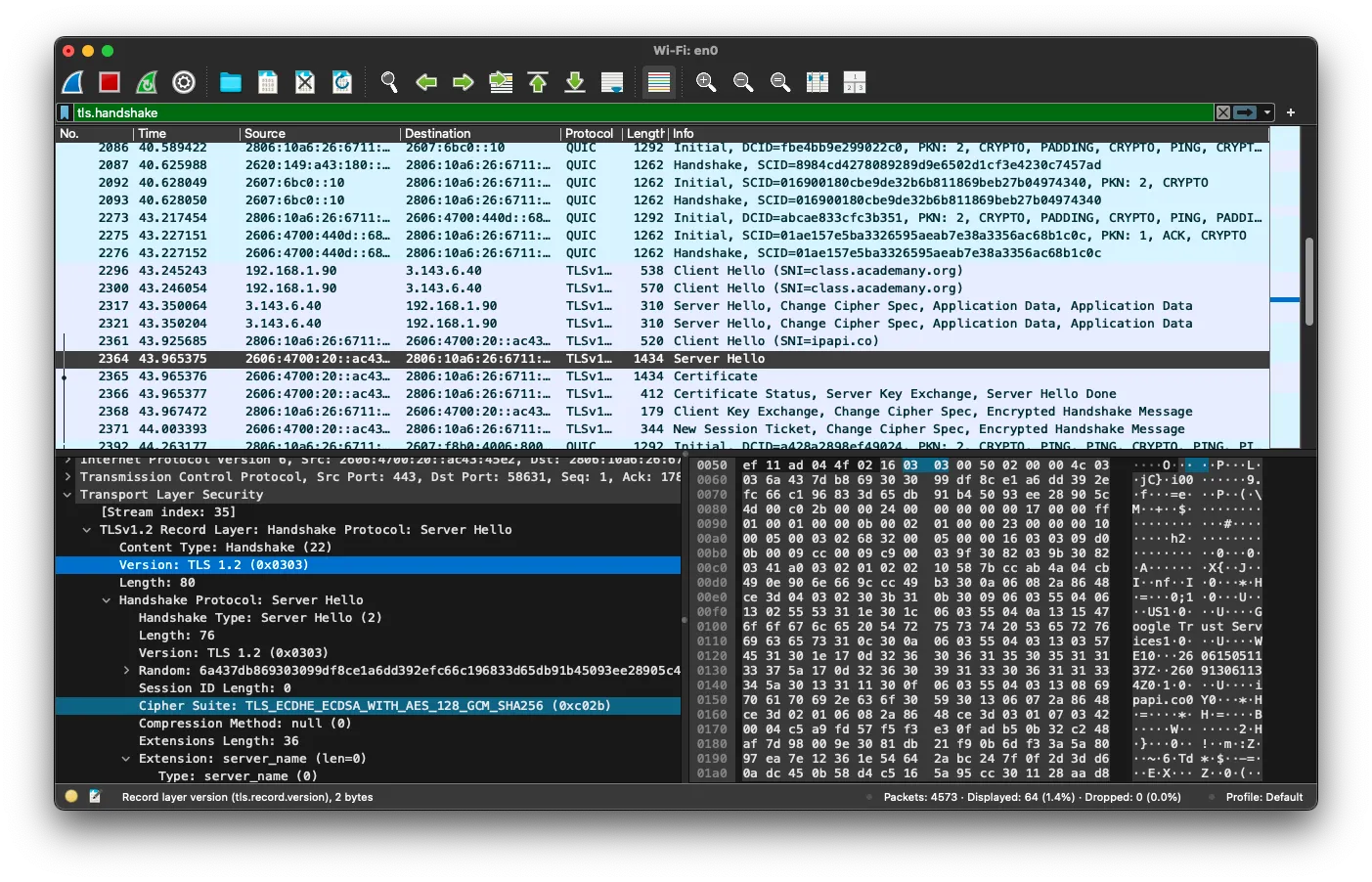Select packet 2368 Client Key Exchange row
The height and width of the screenshot is (882, 1372).
662,412
